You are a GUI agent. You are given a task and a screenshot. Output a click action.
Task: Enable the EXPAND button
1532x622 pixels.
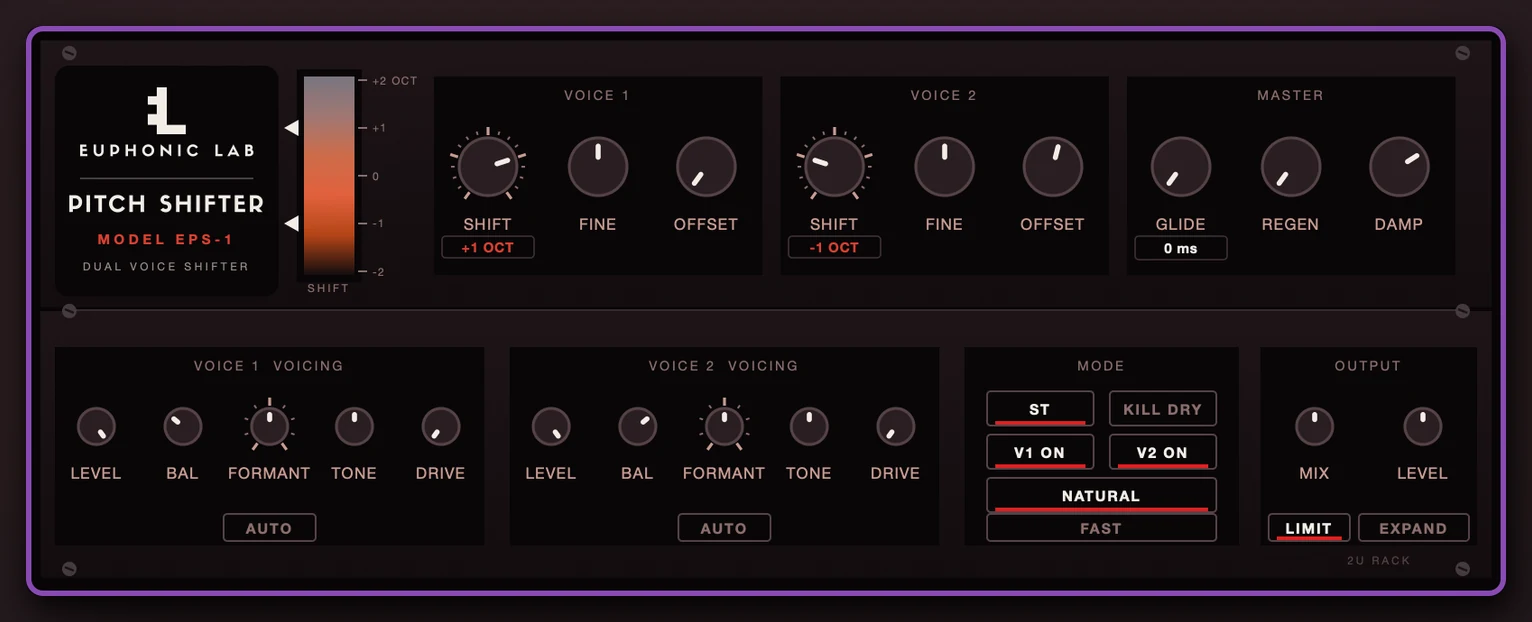pyautogui.click(x=1413, y=528)
